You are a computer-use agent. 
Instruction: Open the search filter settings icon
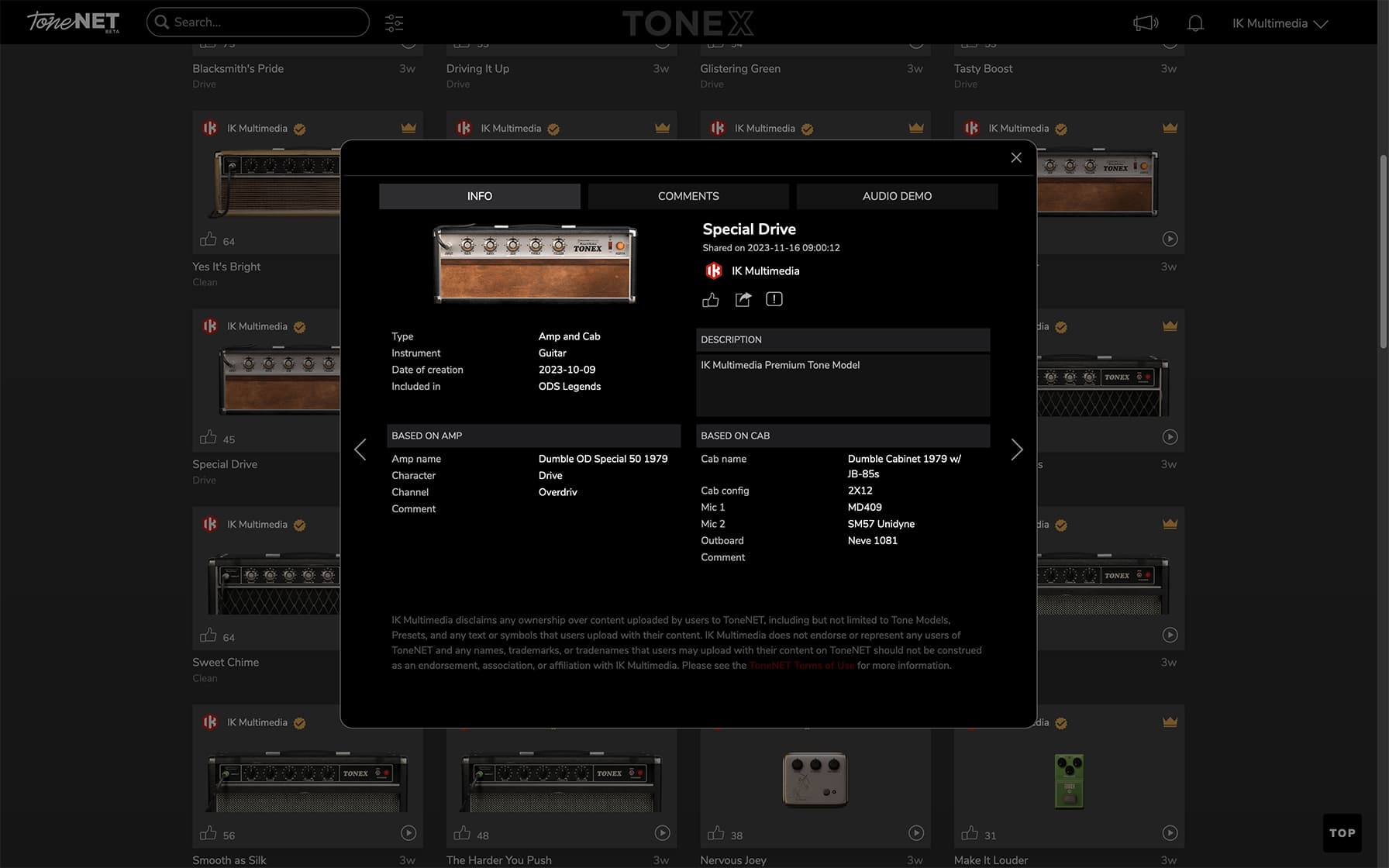tap(394, 22)
